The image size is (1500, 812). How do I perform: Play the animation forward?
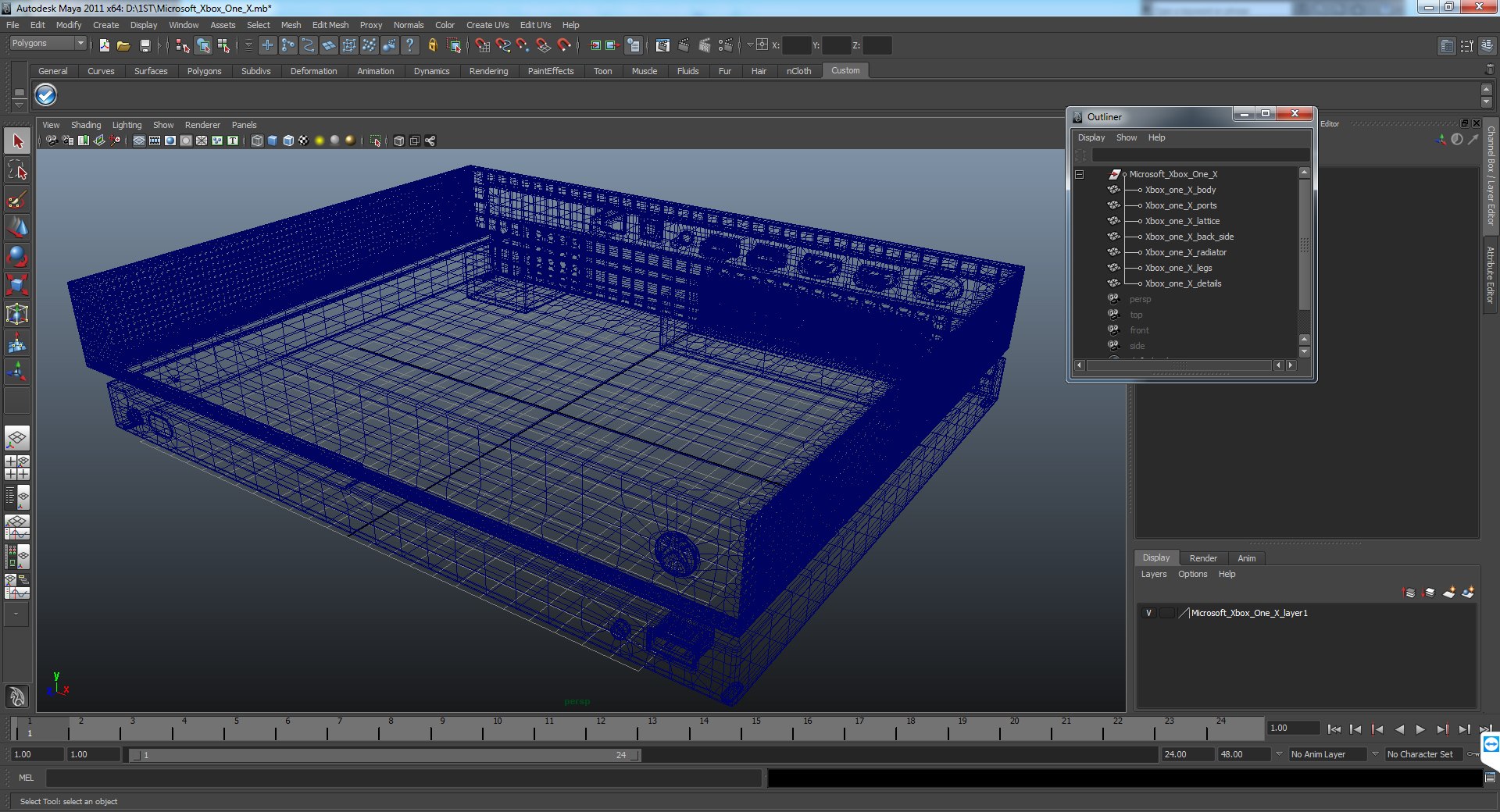point(1420,729)
